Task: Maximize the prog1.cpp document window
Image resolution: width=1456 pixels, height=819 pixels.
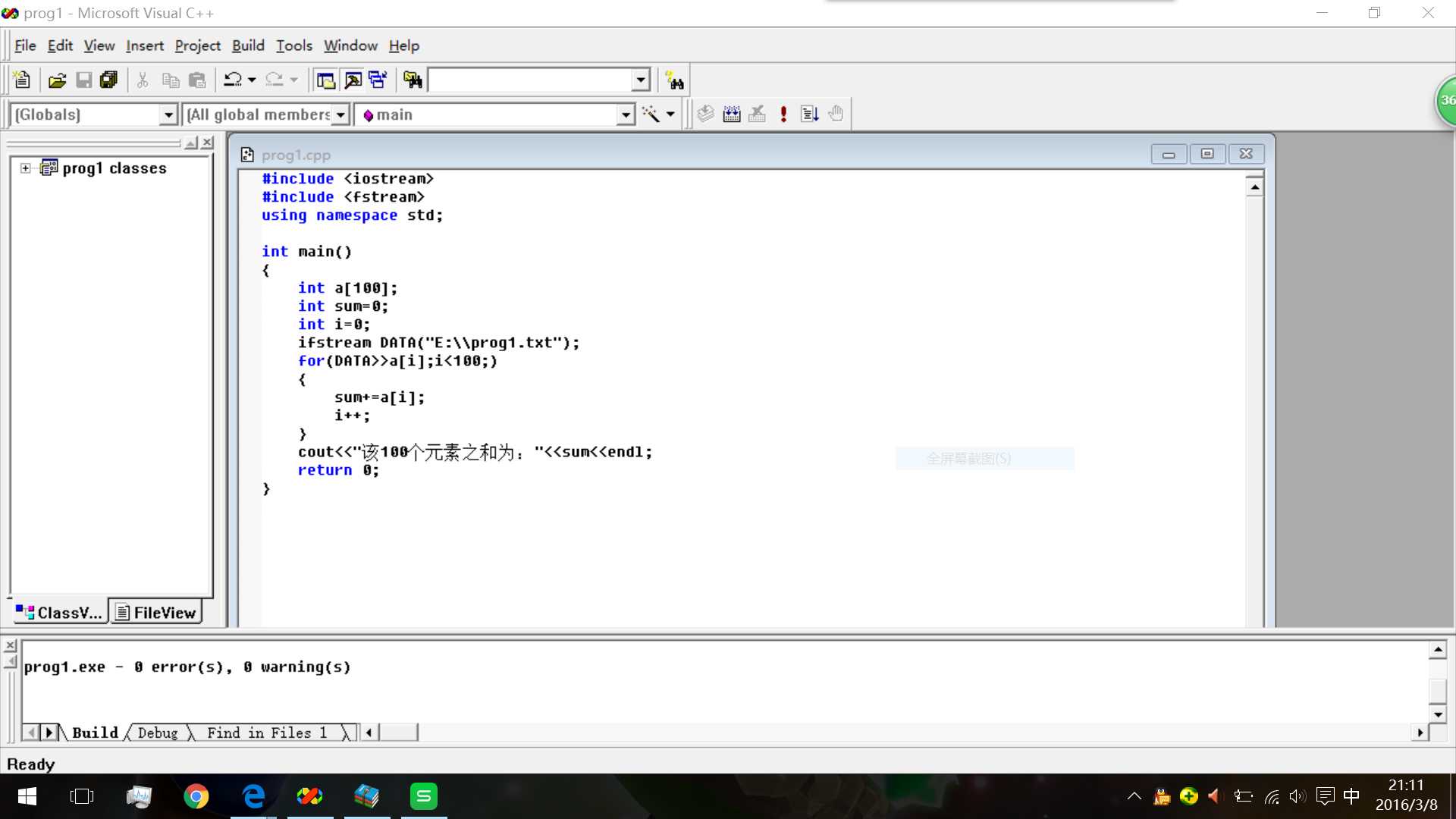Action: (x=1207, y=154)
